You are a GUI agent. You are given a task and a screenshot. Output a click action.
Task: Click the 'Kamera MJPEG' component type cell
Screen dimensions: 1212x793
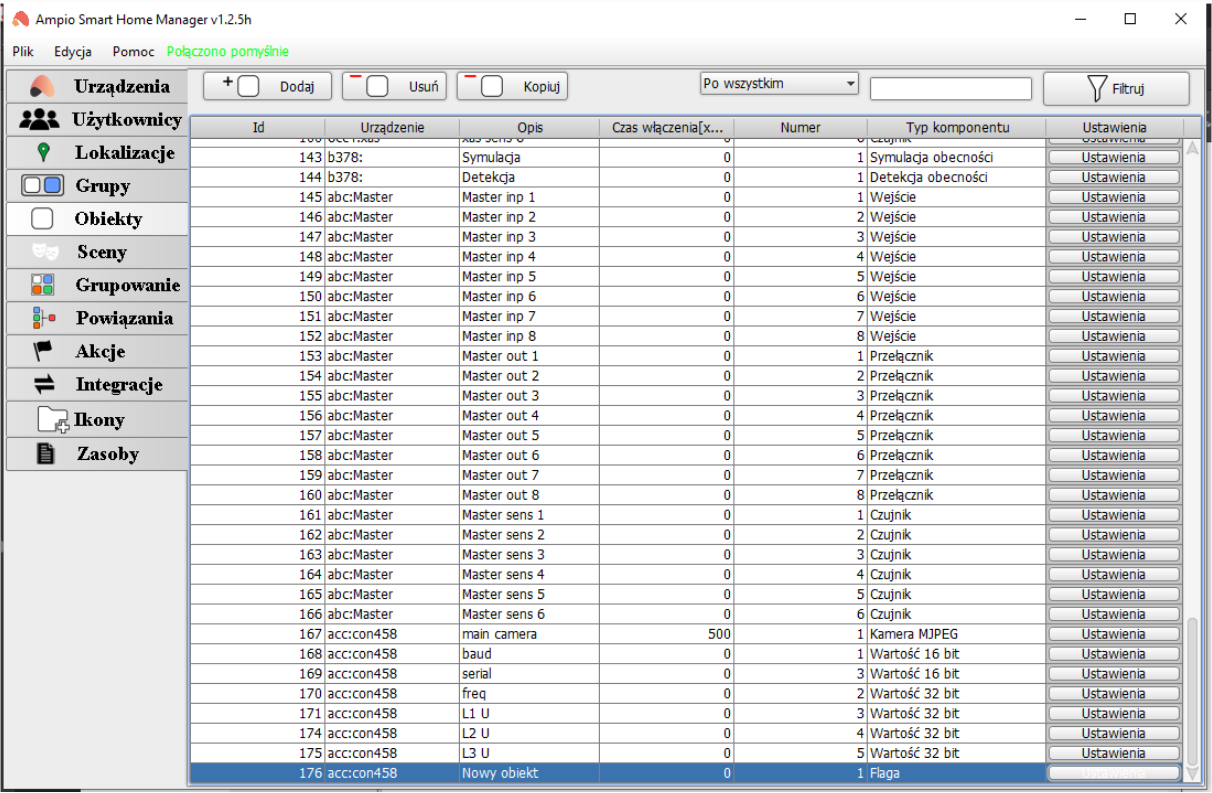957,634
